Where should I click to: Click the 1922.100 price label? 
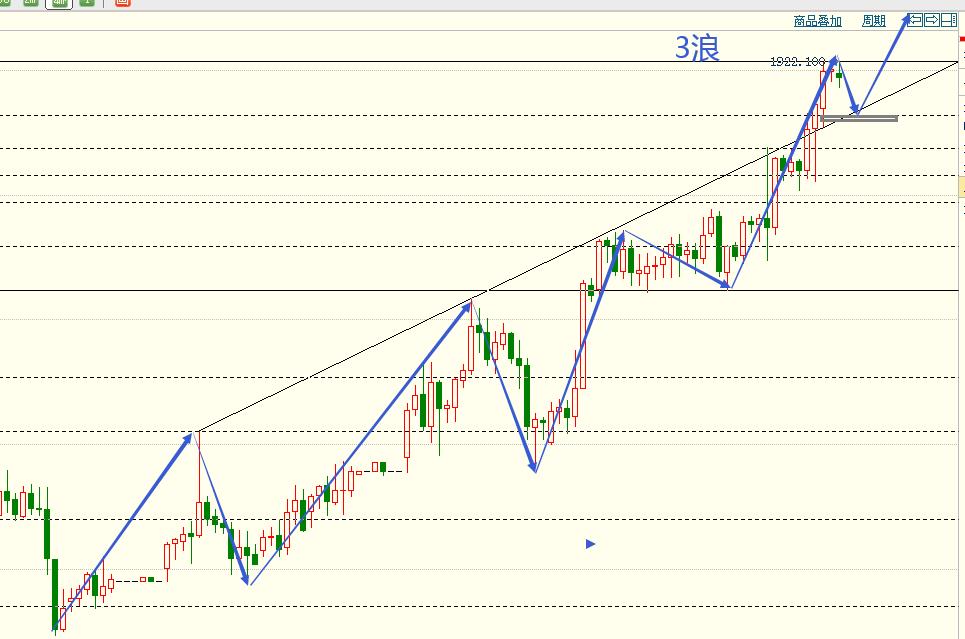tap(797, 62)
